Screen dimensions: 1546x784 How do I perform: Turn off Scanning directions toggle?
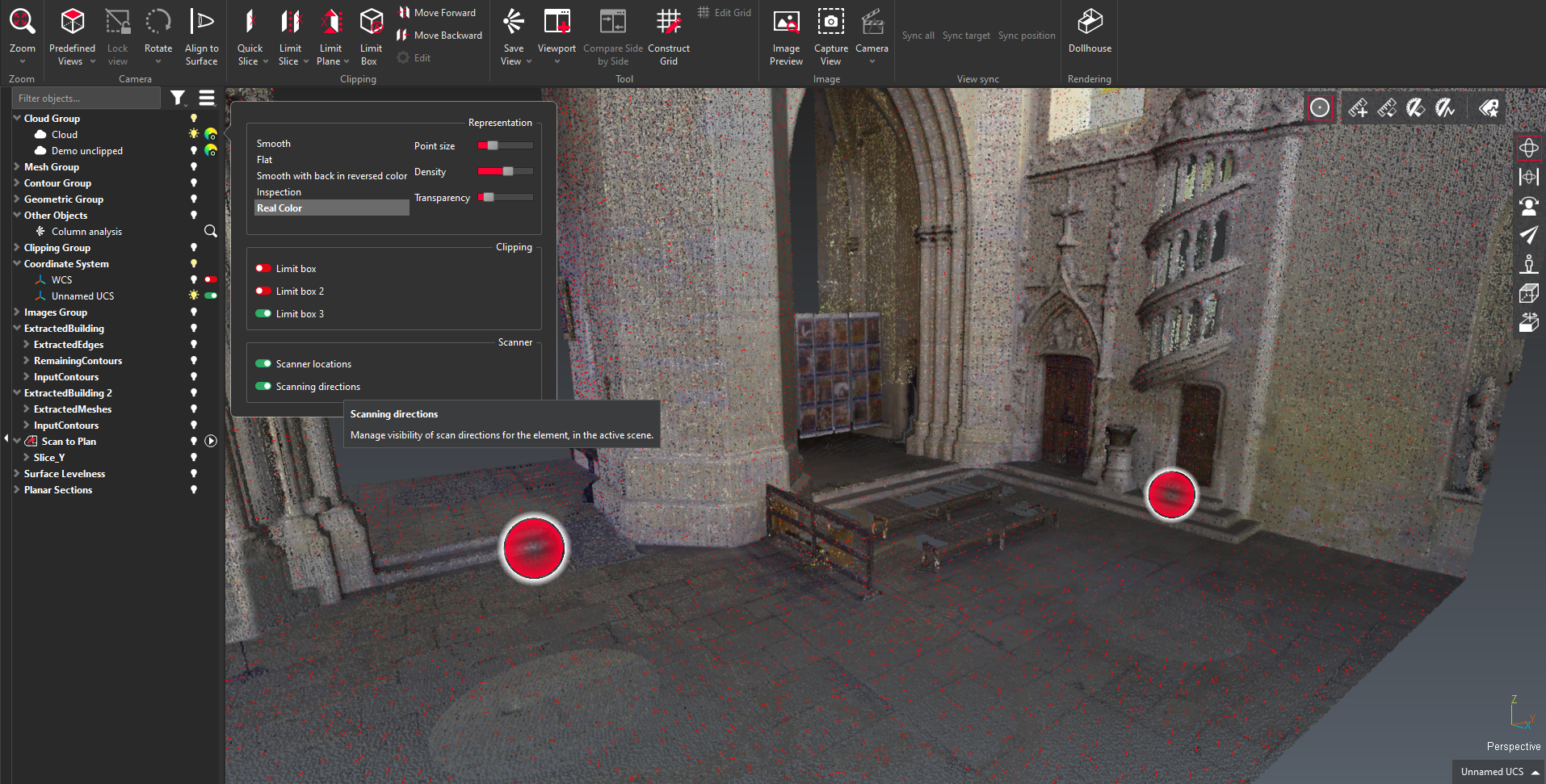263,387
